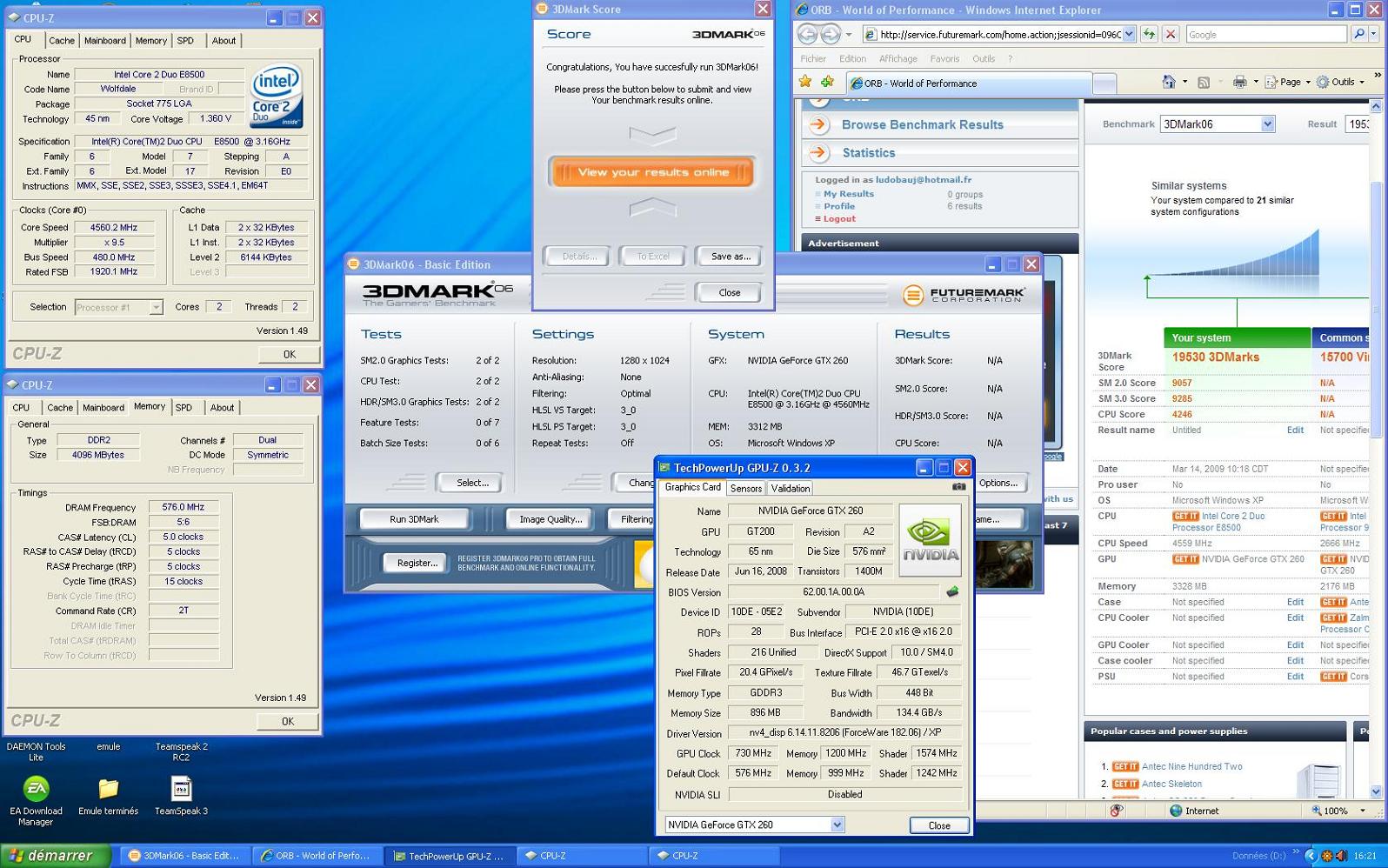Open the GPU-Z graphics card selector dropdown
The height and width of the screenshot is (868, 1388).
click(x=837, y=825)
